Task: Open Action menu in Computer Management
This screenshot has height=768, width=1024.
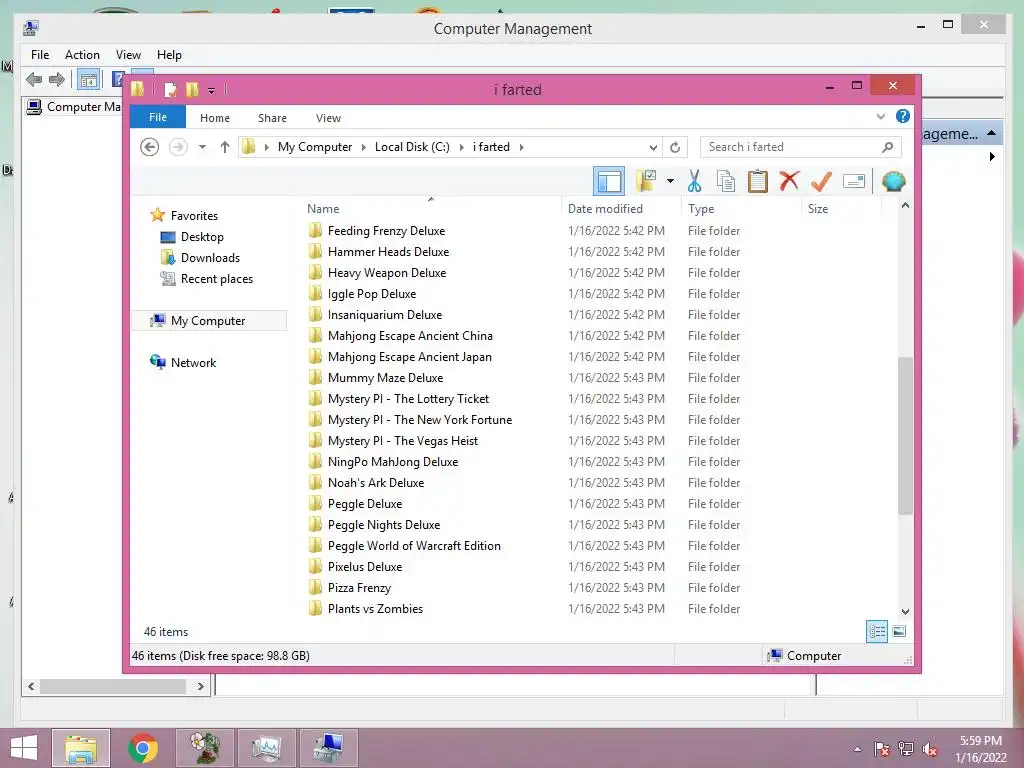Action: 82,55
